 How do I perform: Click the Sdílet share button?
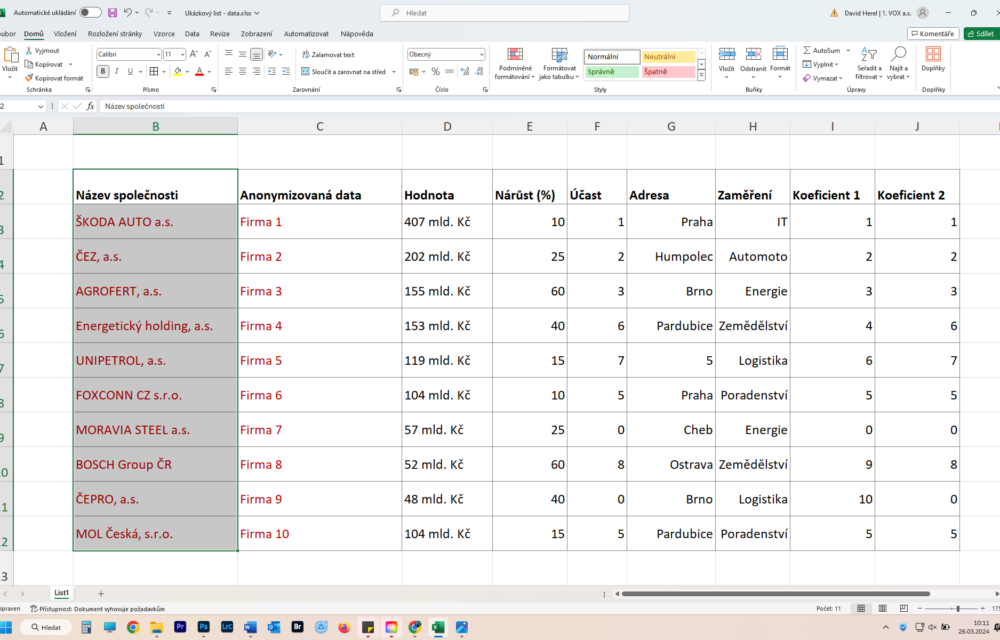980,33
